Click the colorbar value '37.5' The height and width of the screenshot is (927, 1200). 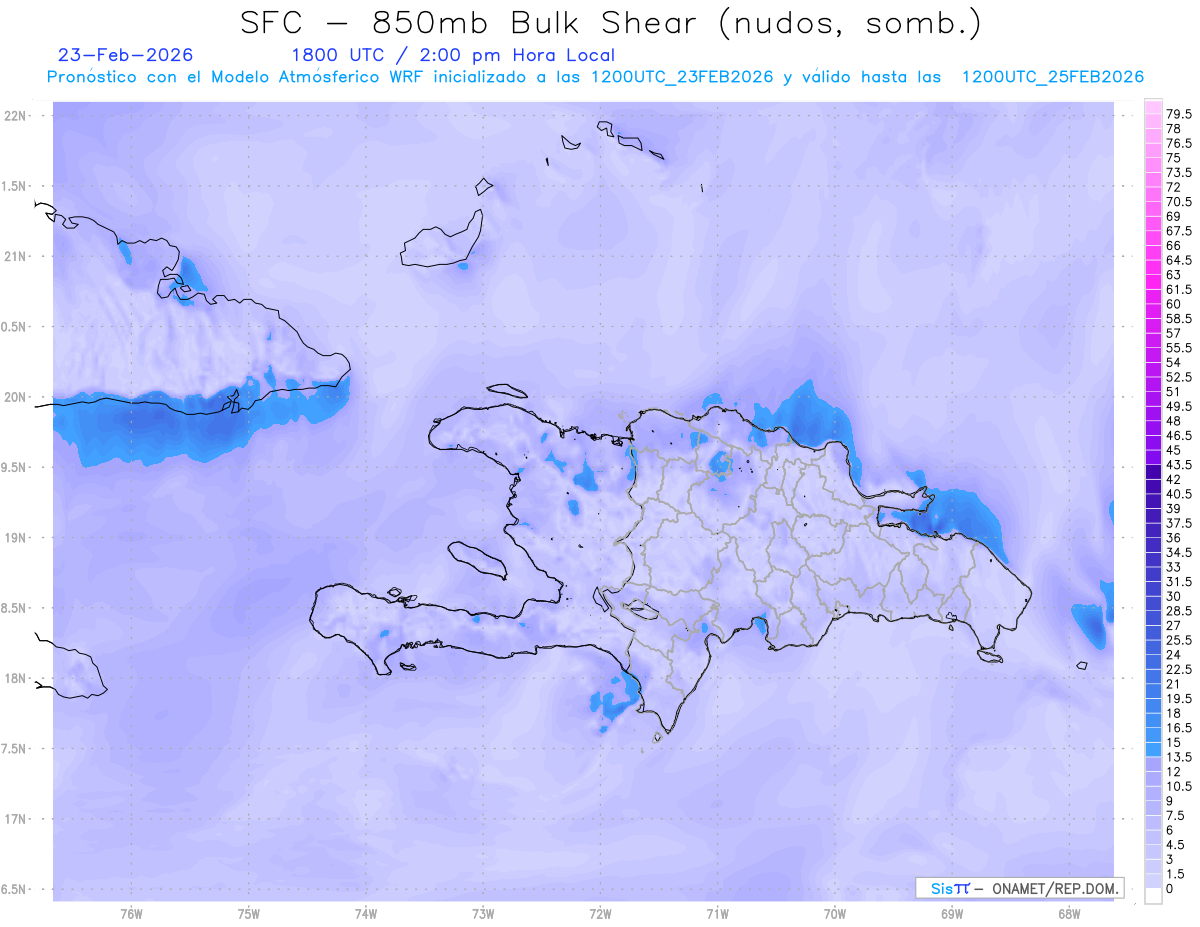pyautogui.click(x=1180, y=523)
